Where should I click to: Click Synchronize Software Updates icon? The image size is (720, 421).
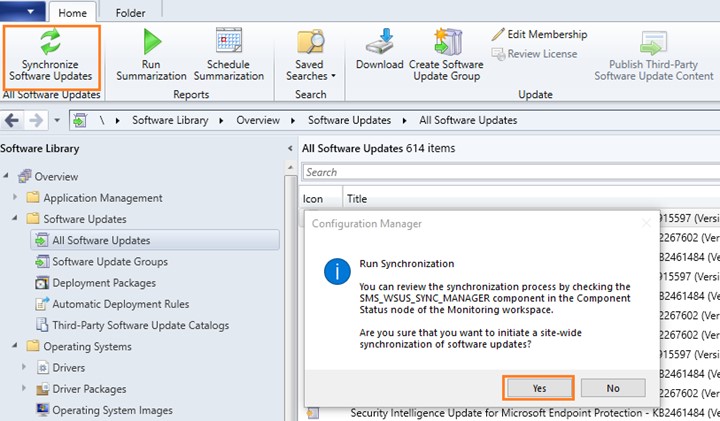coord(51,42)
